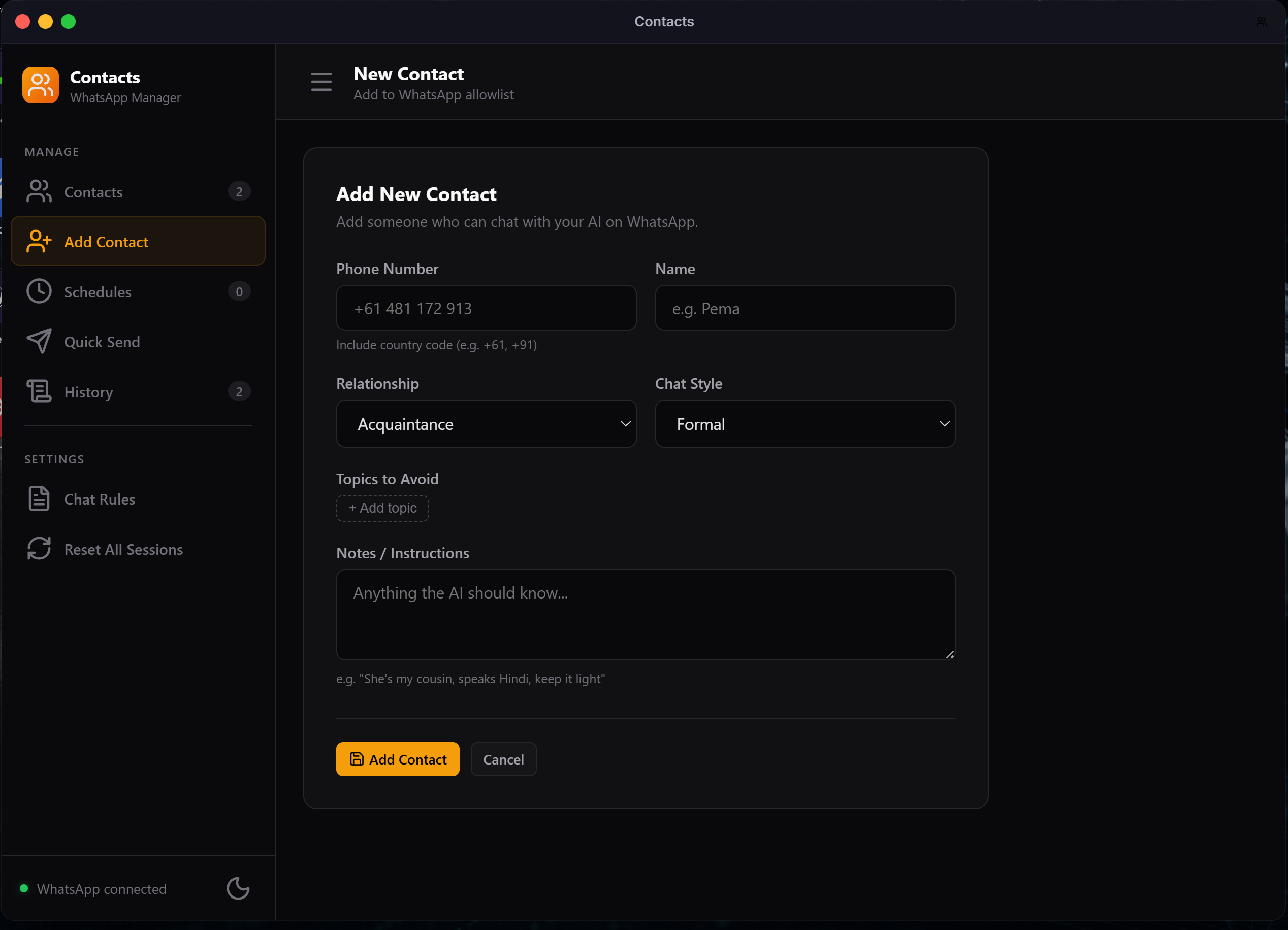This screenshot has width=1288, height=930.
Task: Open Schedules via clock icon
Action: click(39, 292)
